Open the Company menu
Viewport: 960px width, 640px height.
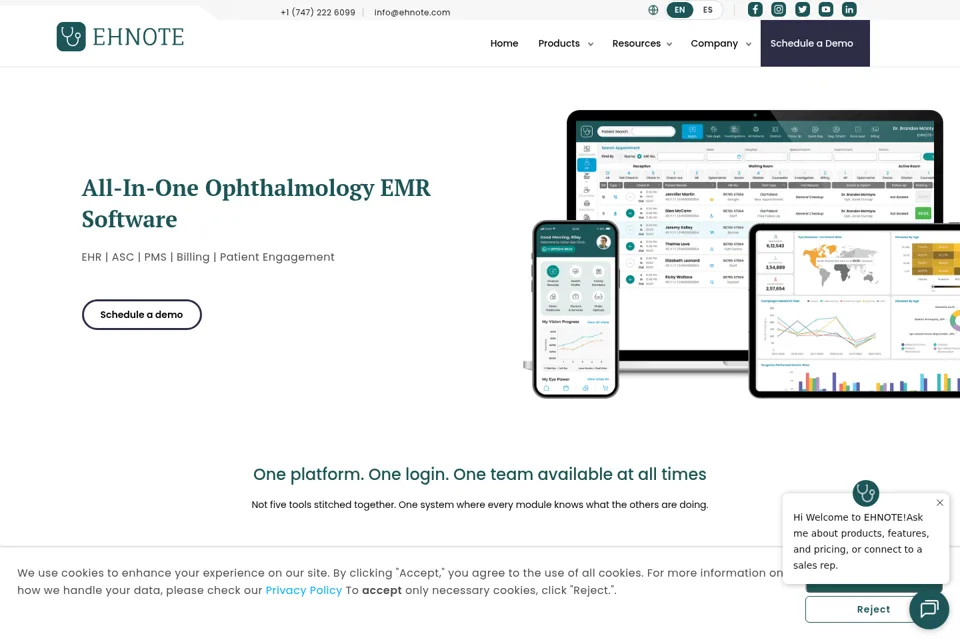(714, 43)
